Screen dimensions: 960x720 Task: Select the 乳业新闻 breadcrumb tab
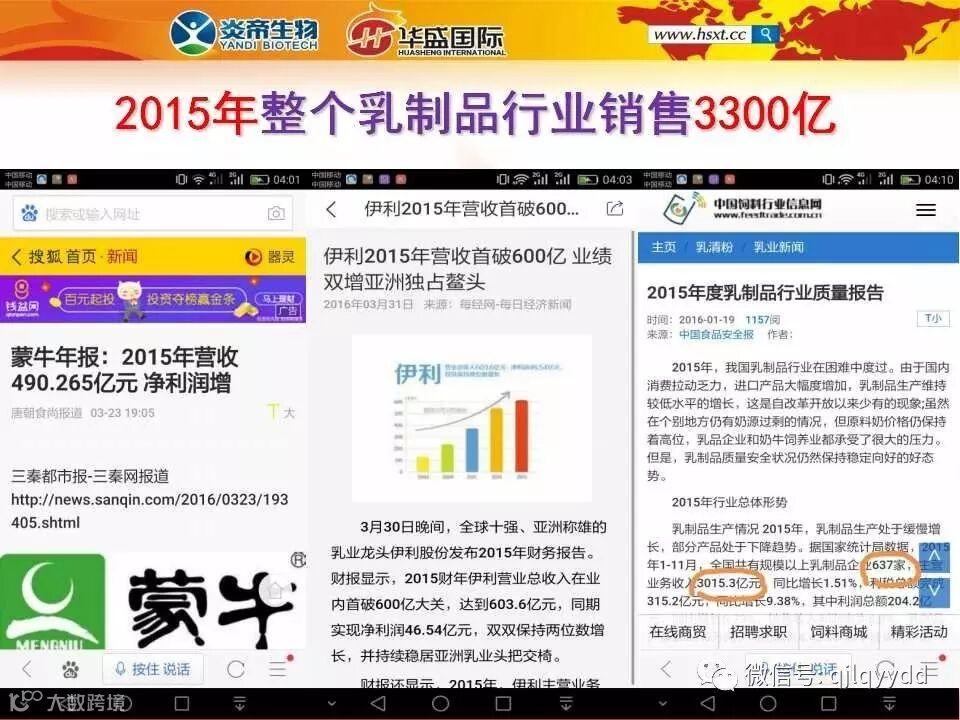pyautogui.click(x=778, y=247)
